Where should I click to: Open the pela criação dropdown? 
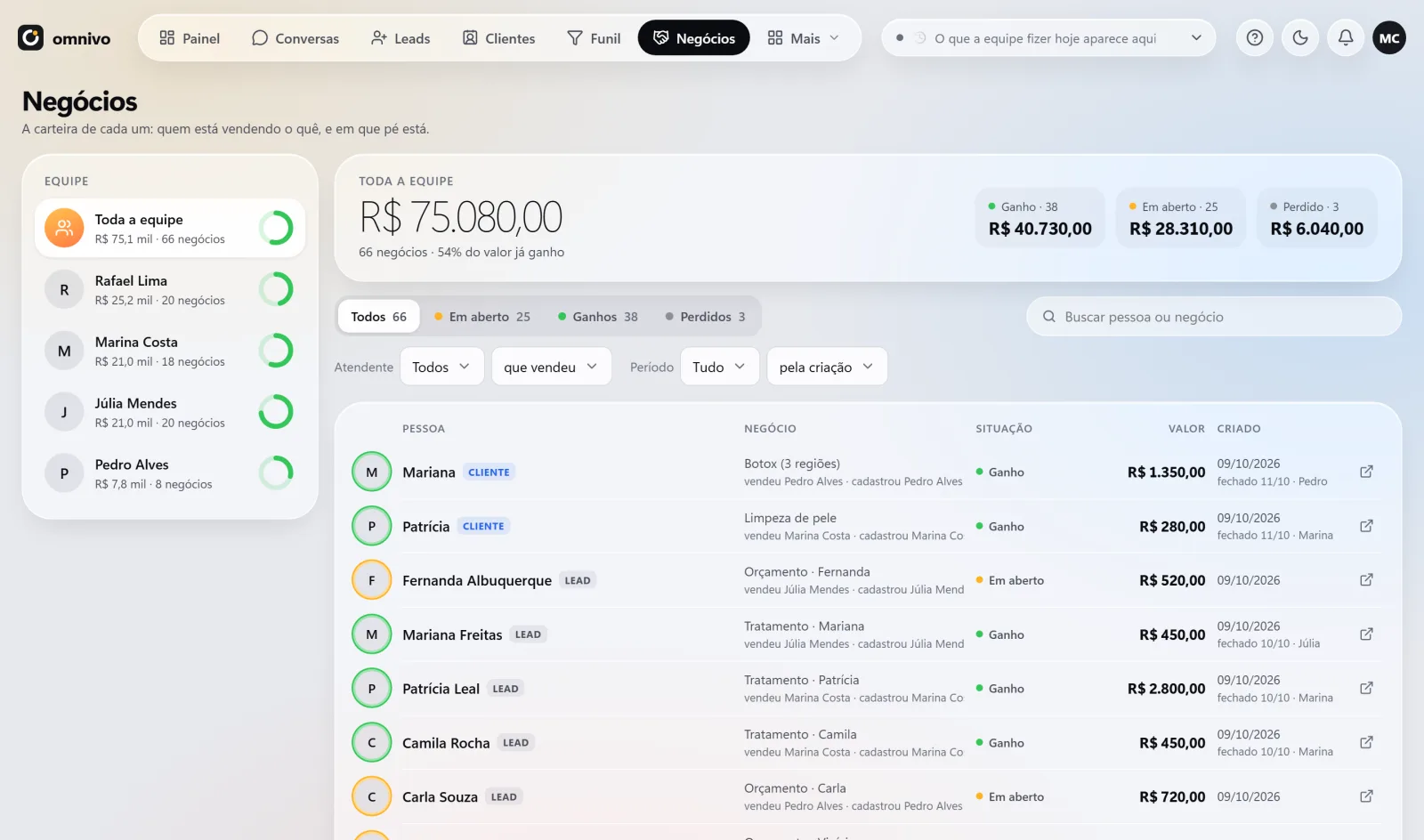(827, 367)
